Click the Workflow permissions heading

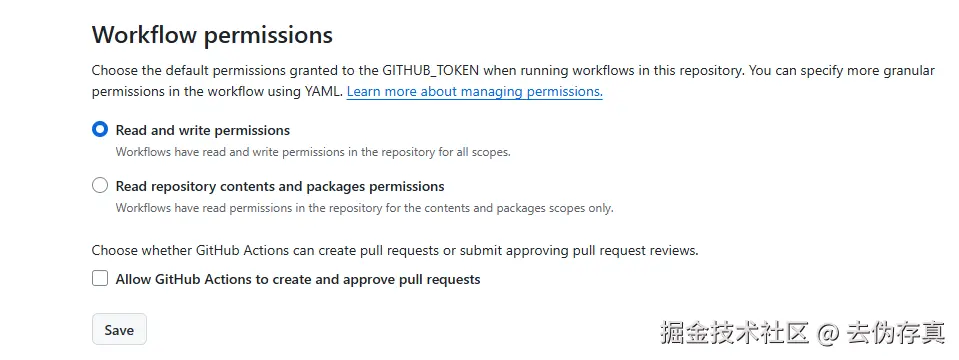coord(212,35)
